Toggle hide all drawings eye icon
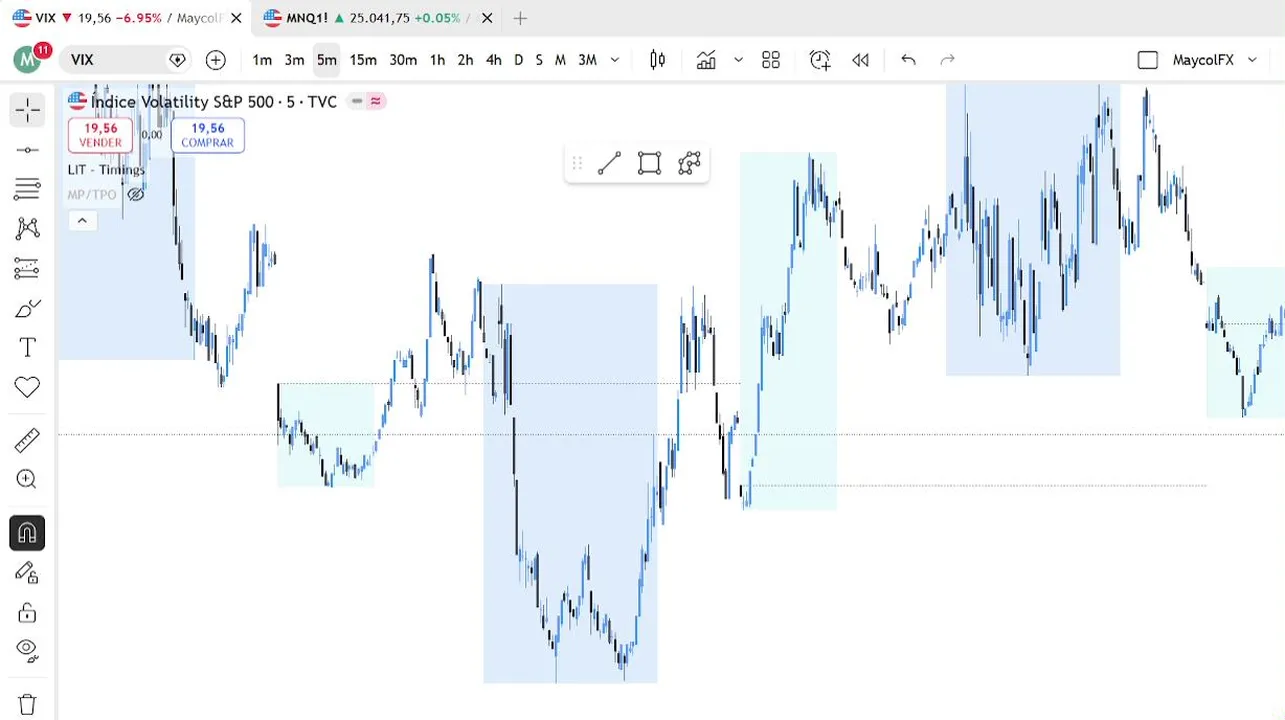 click(x=27, y=652)
